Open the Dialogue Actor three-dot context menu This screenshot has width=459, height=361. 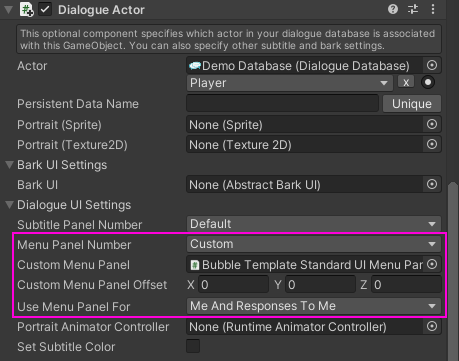click(x=433, y=9)
